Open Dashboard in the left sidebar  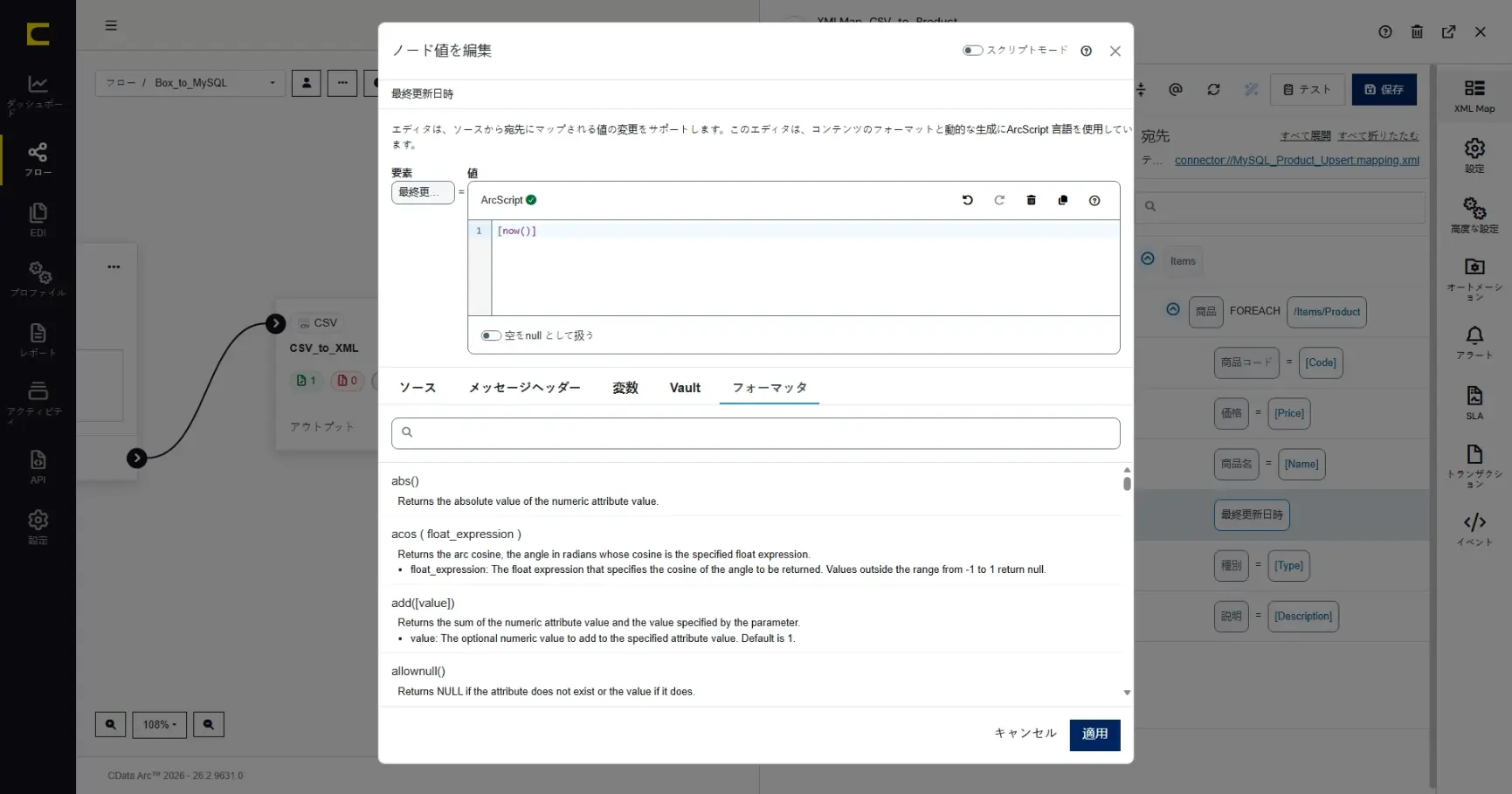tap(38, 93)
